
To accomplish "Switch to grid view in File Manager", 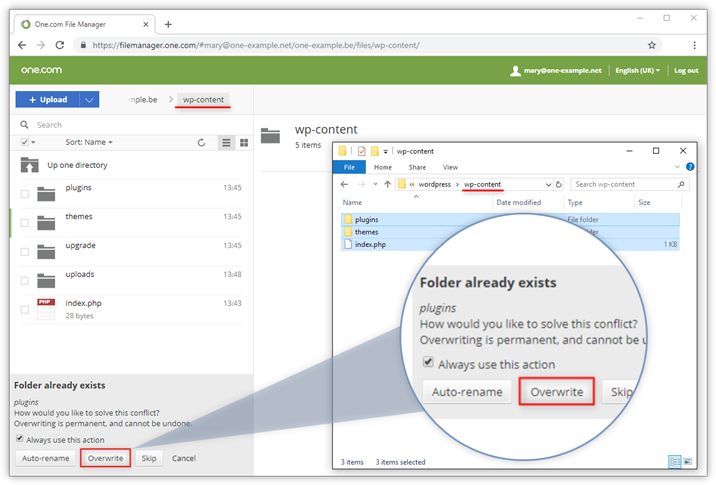I will [x=244, y=142].
